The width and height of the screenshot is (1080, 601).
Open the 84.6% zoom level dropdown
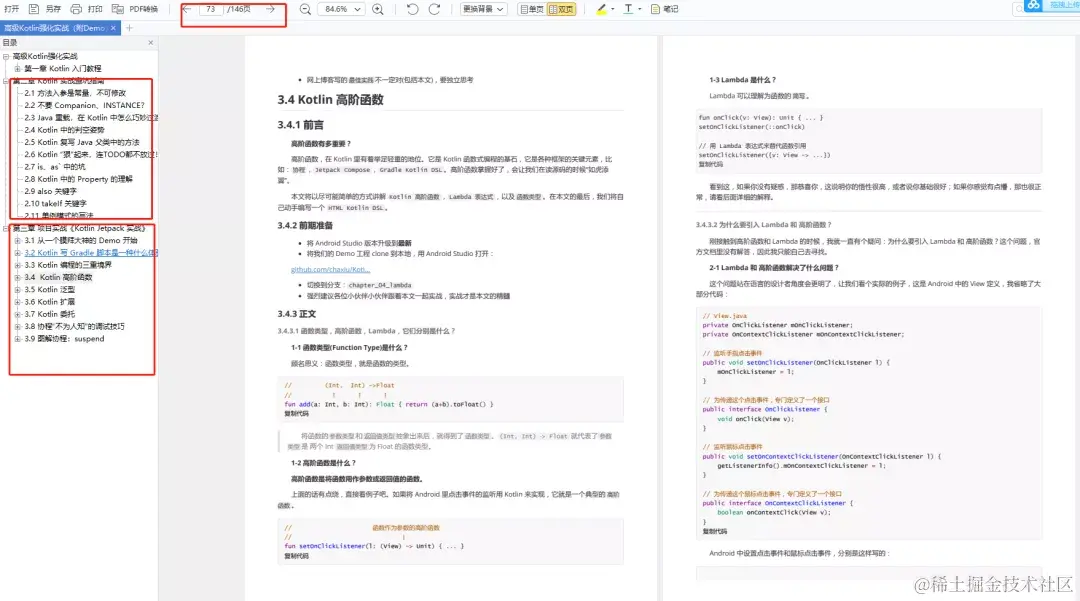pyautogui.click(x=341, y=8)
